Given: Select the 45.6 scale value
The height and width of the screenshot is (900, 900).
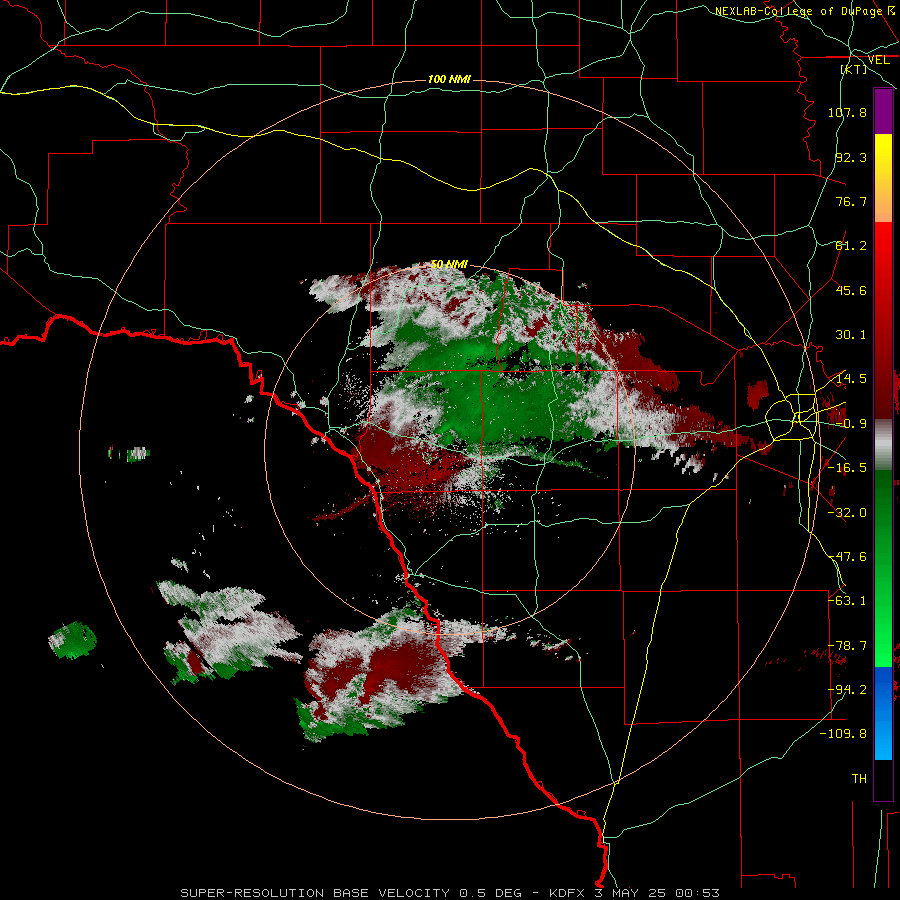Looking at the screenshot, I should pyautogui.click(x=851, y=290).
